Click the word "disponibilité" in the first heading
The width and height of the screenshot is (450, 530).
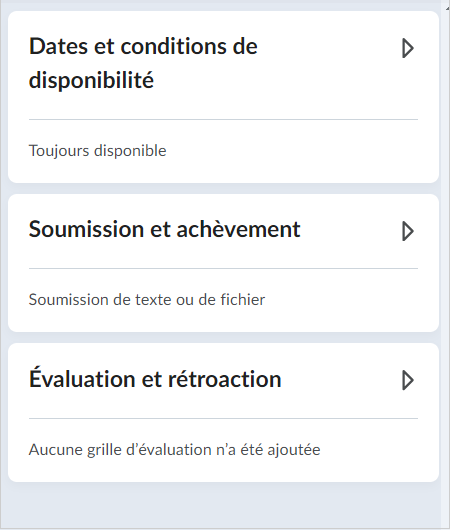tap(91, 80)
